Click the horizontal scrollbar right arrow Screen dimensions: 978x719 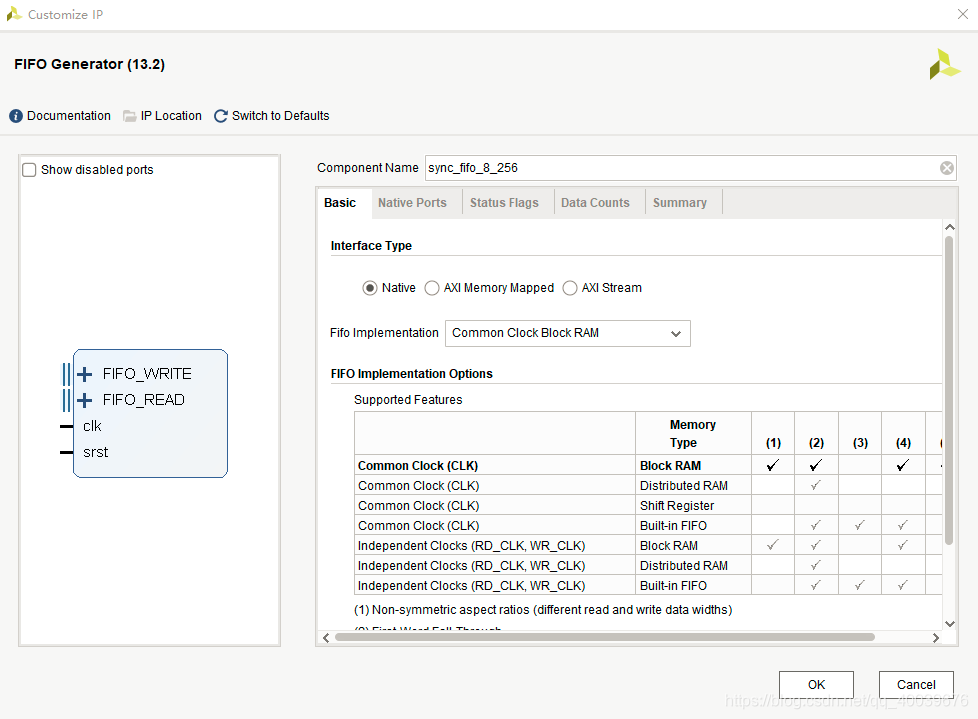(936, 637)
